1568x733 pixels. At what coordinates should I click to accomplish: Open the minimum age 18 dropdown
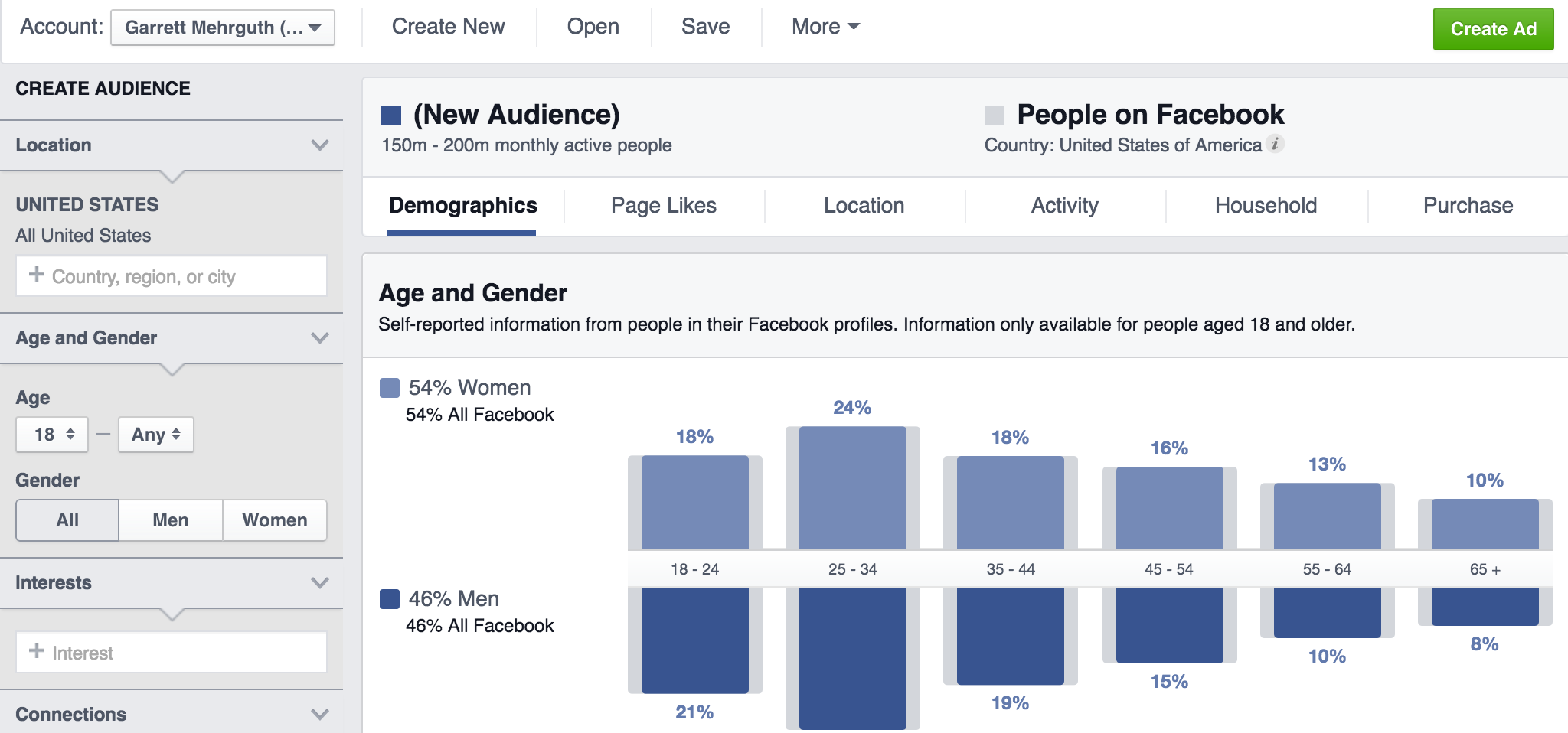[53, 435]
